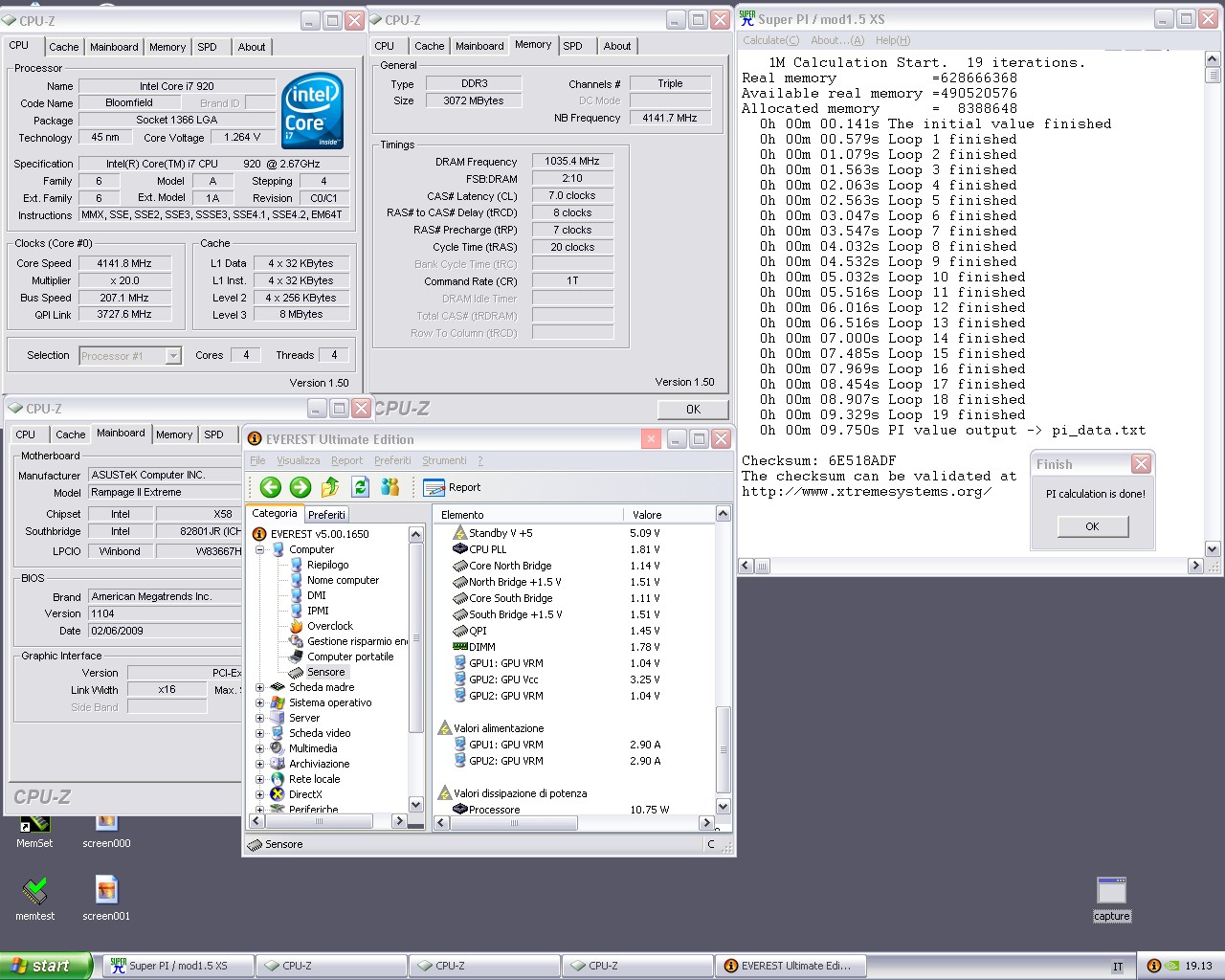
Task: Expand the Scheda madre tree node
Action: (259, 687)
